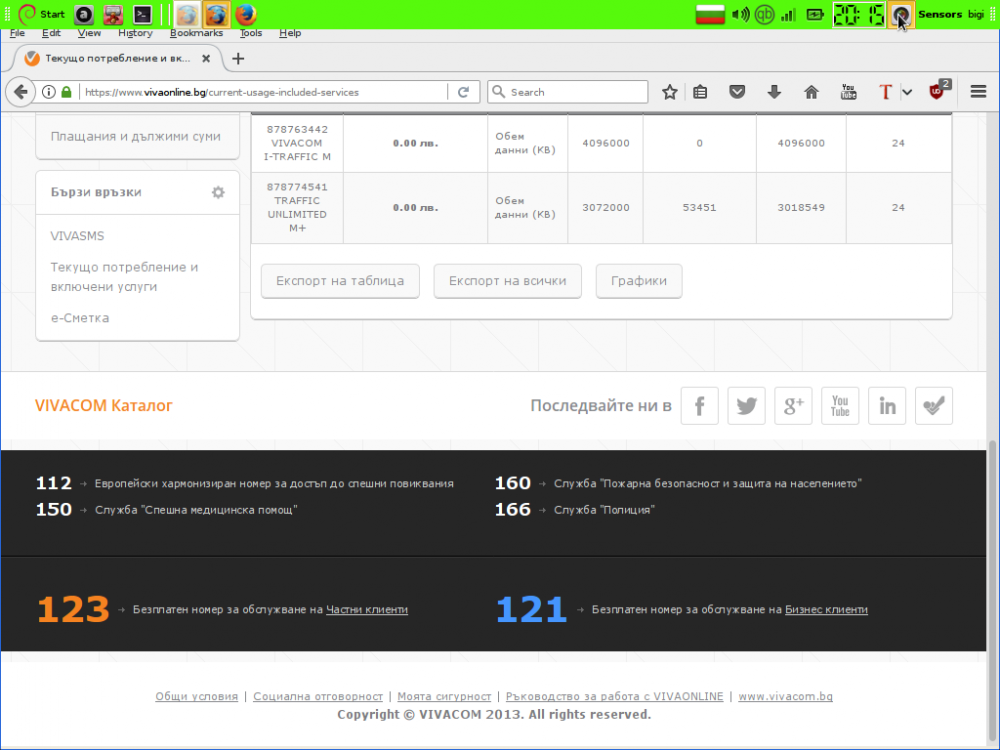Open the Bookmarks menu
The height and width of the screenshot is (750, 1000).
coord(196,33)
